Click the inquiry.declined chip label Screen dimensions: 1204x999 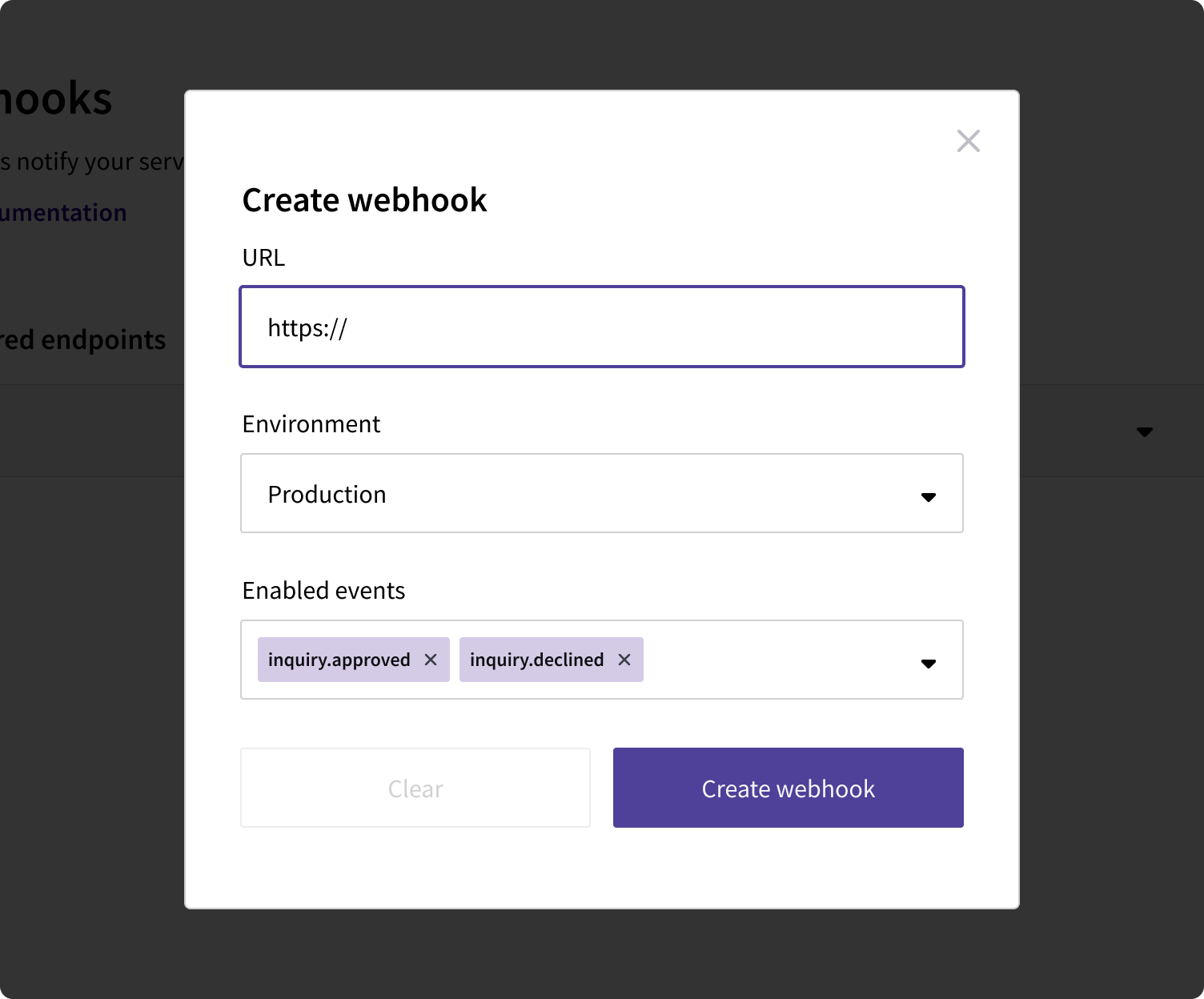(536, 660)
